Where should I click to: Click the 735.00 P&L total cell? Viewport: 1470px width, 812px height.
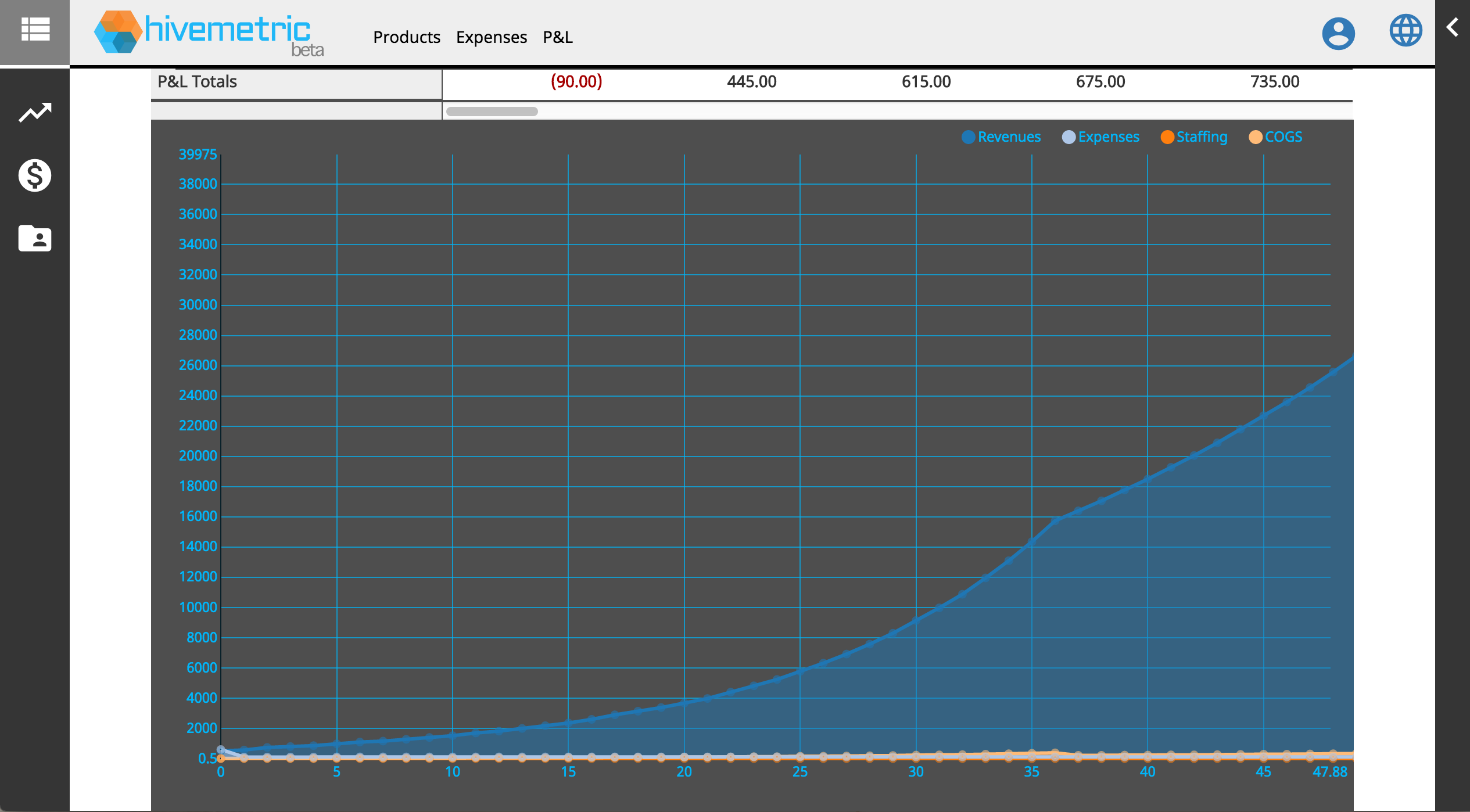click(x=1275, y=82)
